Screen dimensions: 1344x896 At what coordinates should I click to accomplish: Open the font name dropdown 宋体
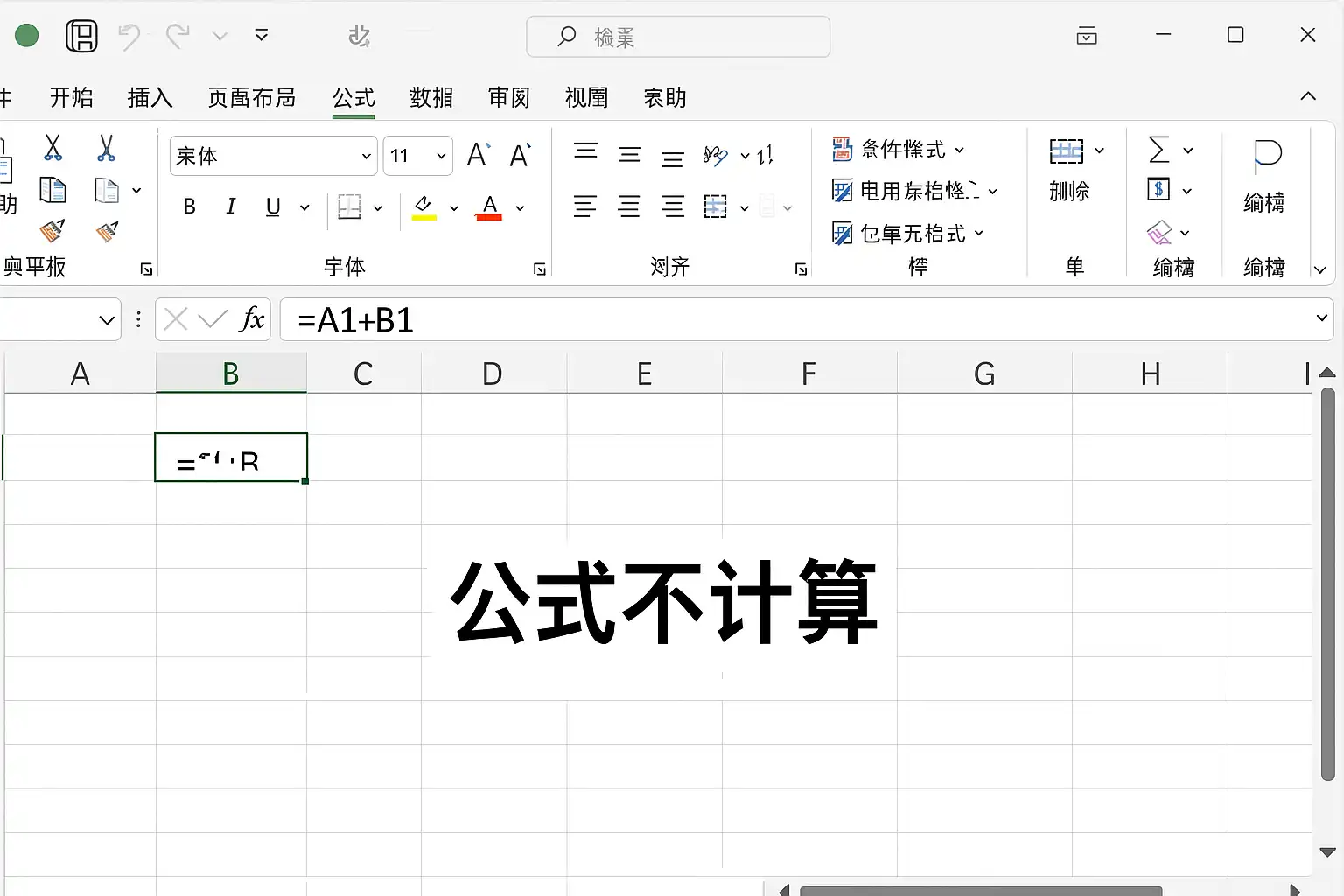pyautogui.click(x=274, y=156)
